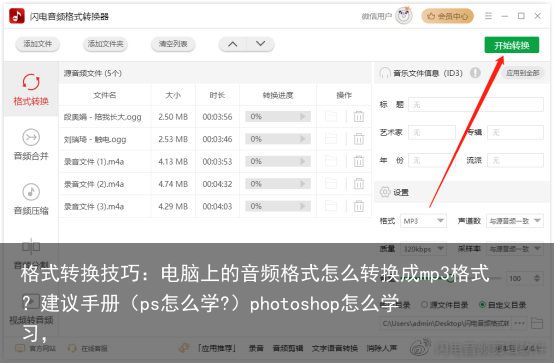The height and width of the screenshot is (363, 554).
Task: Open output folder for 触电.ogg row
Action: coord(331,139)
